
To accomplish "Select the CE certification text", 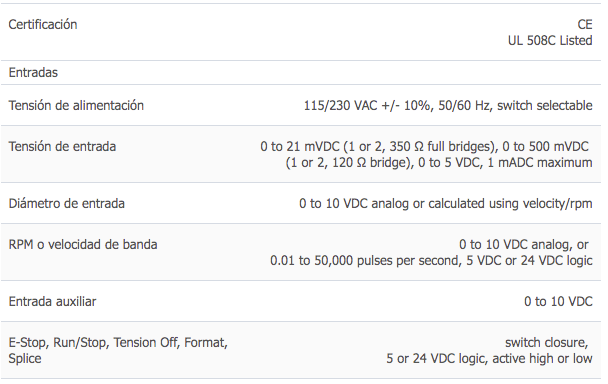I will click(x=585, y=24).
